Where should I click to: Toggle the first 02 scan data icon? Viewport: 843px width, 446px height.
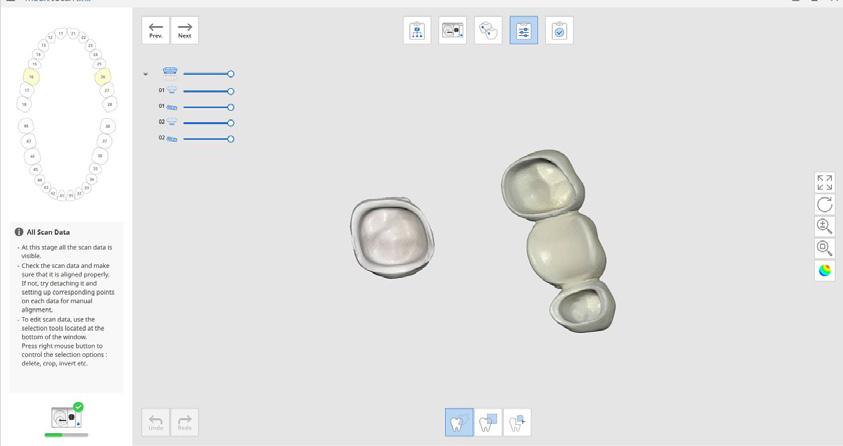[x=172, y=122]
